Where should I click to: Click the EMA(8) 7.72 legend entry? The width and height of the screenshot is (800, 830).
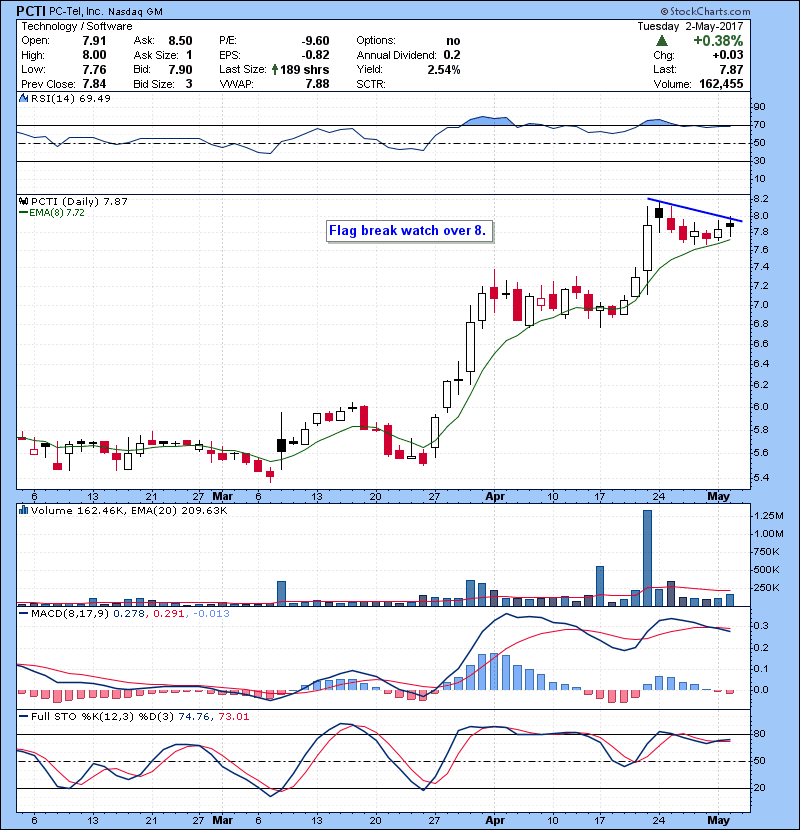pos(52,212)
